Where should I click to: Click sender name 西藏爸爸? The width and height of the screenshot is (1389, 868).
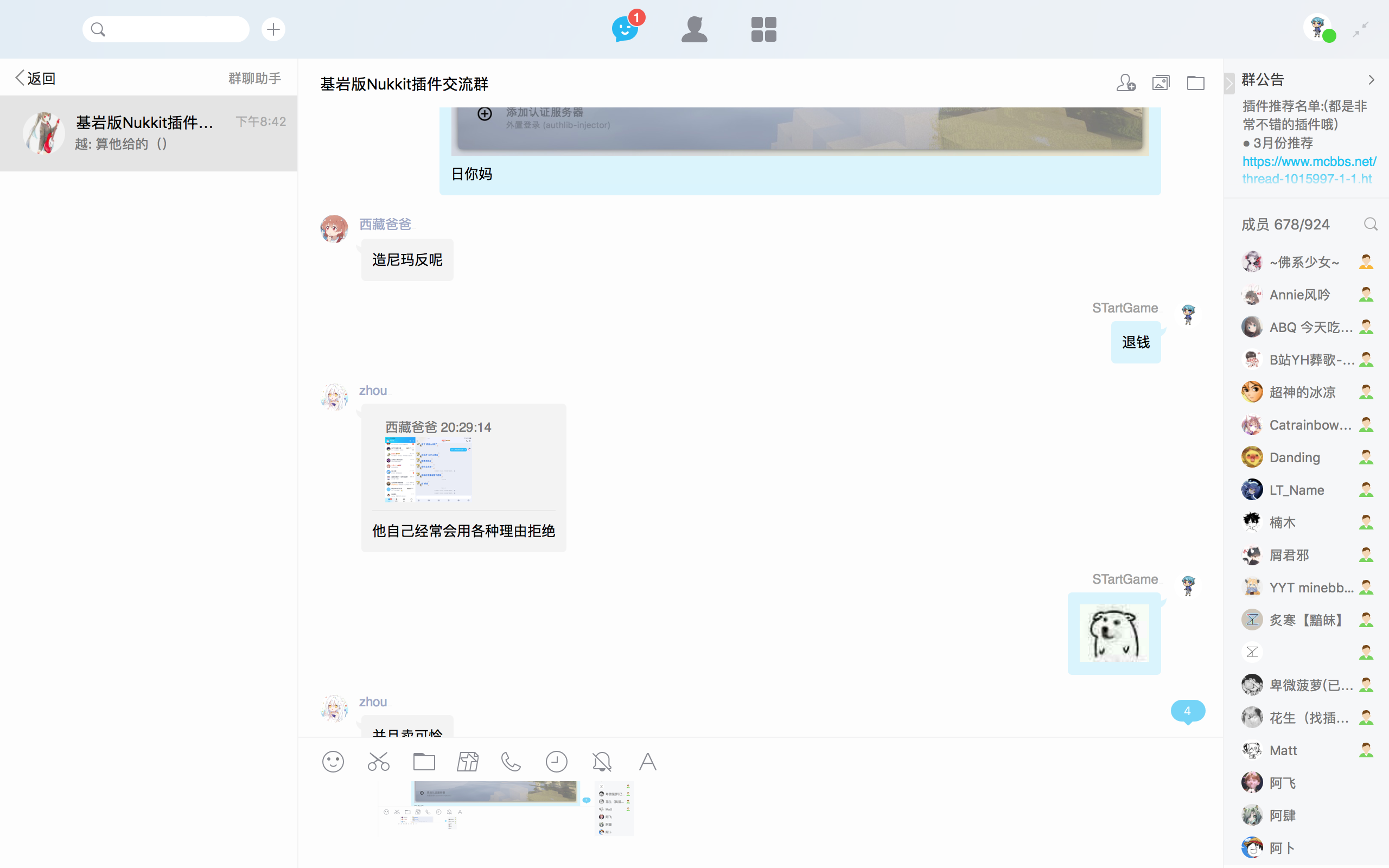tap(385, 224)
